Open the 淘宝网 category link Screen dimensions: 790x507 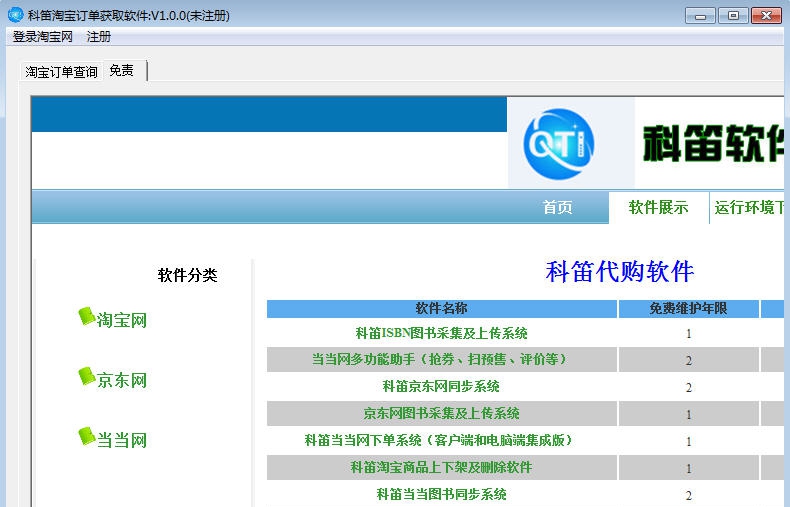click(x=121, y=320)
